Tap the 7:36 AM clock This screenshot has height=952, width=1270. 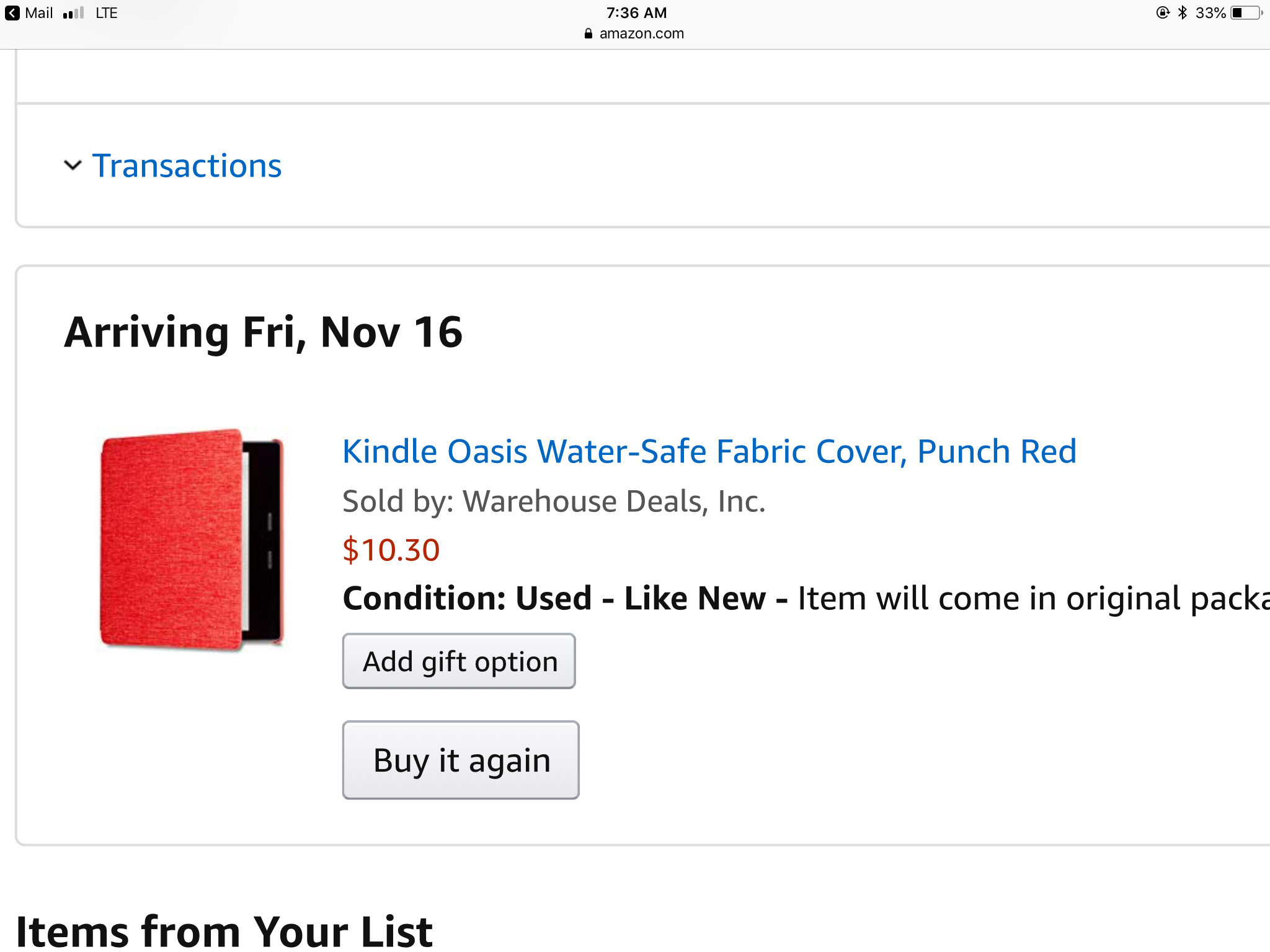pos(636,13)
